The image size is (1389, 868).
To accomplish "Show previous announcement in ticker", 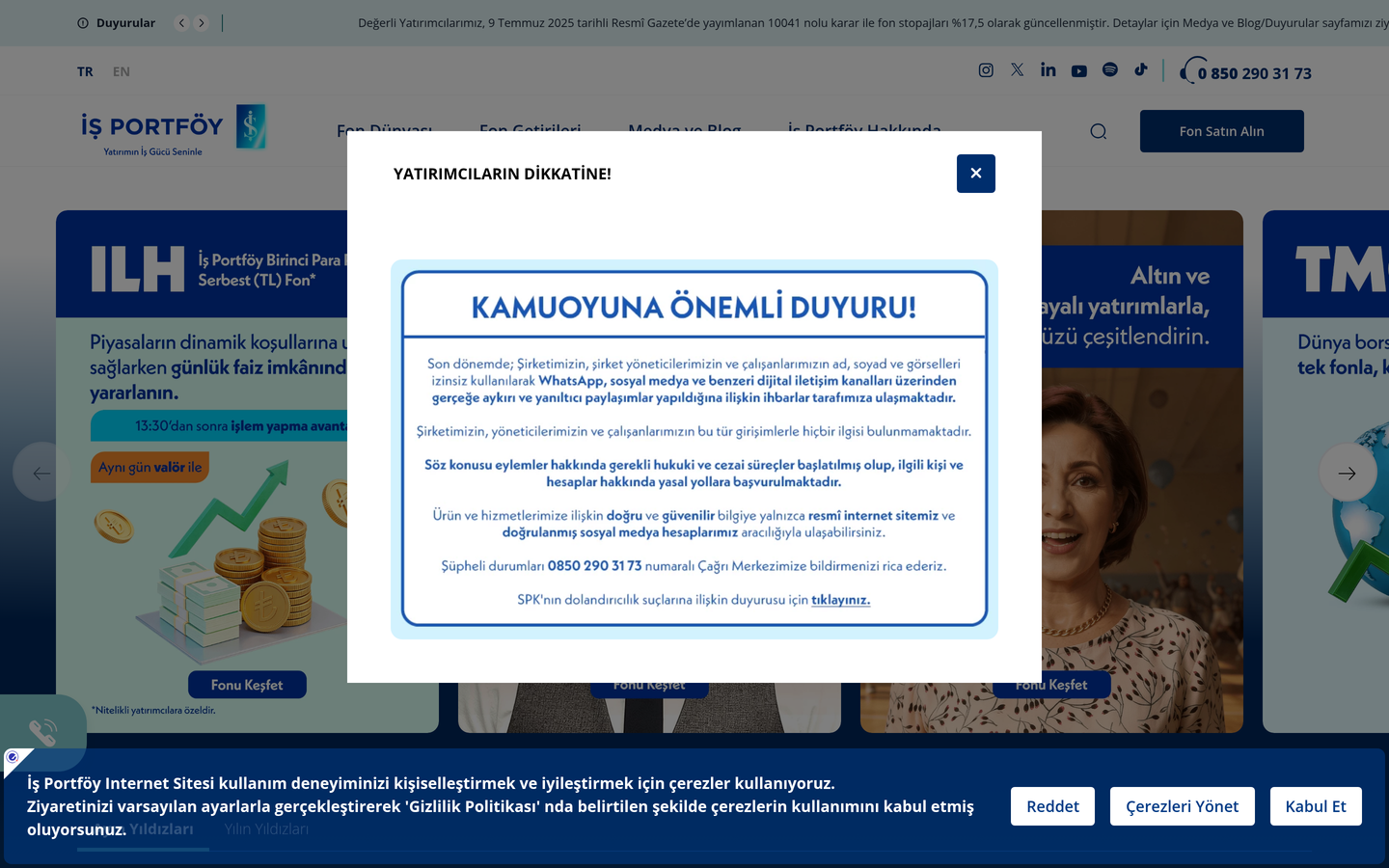I will coord(181,23).
